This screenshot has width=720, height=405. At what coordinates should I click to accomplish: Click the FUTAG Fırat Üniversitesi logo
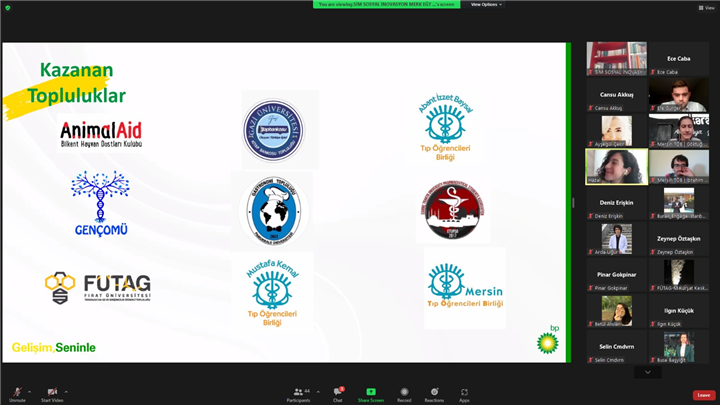tap(98, 287)
